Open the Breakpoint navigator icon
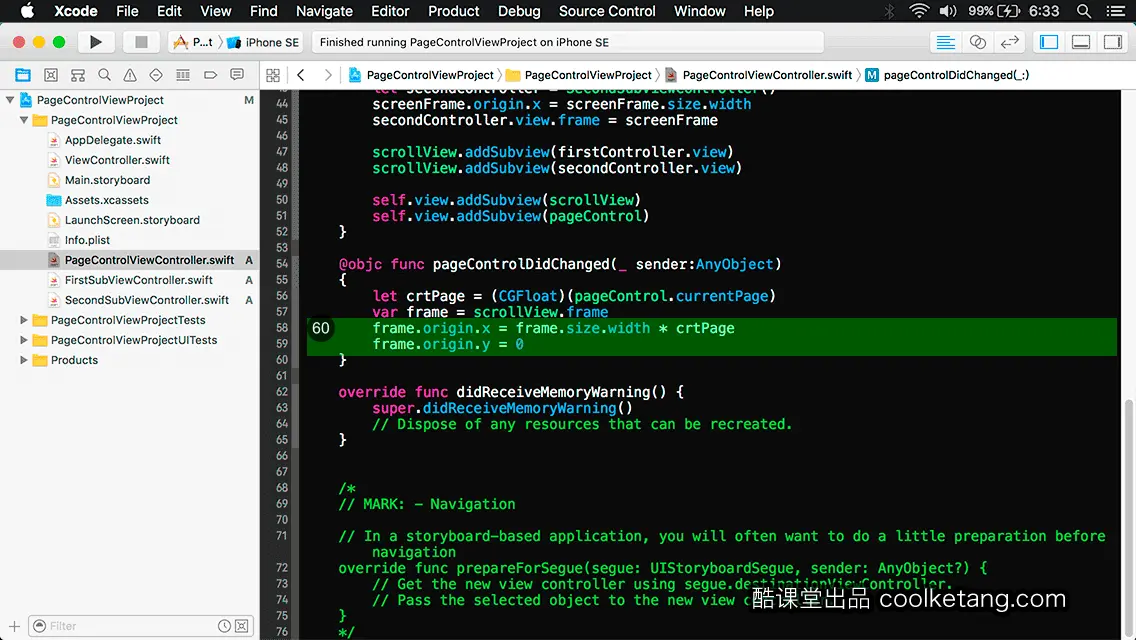The height and width of the screenshot is (640, 1136). click(210, 75)
